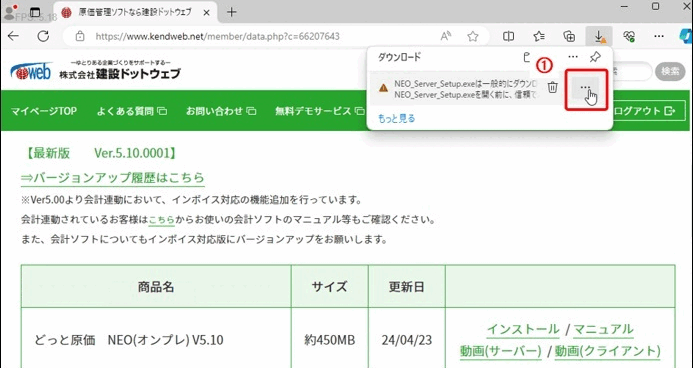693x368 pixels.
Task: Open the split screen icon
Action: 508,36
